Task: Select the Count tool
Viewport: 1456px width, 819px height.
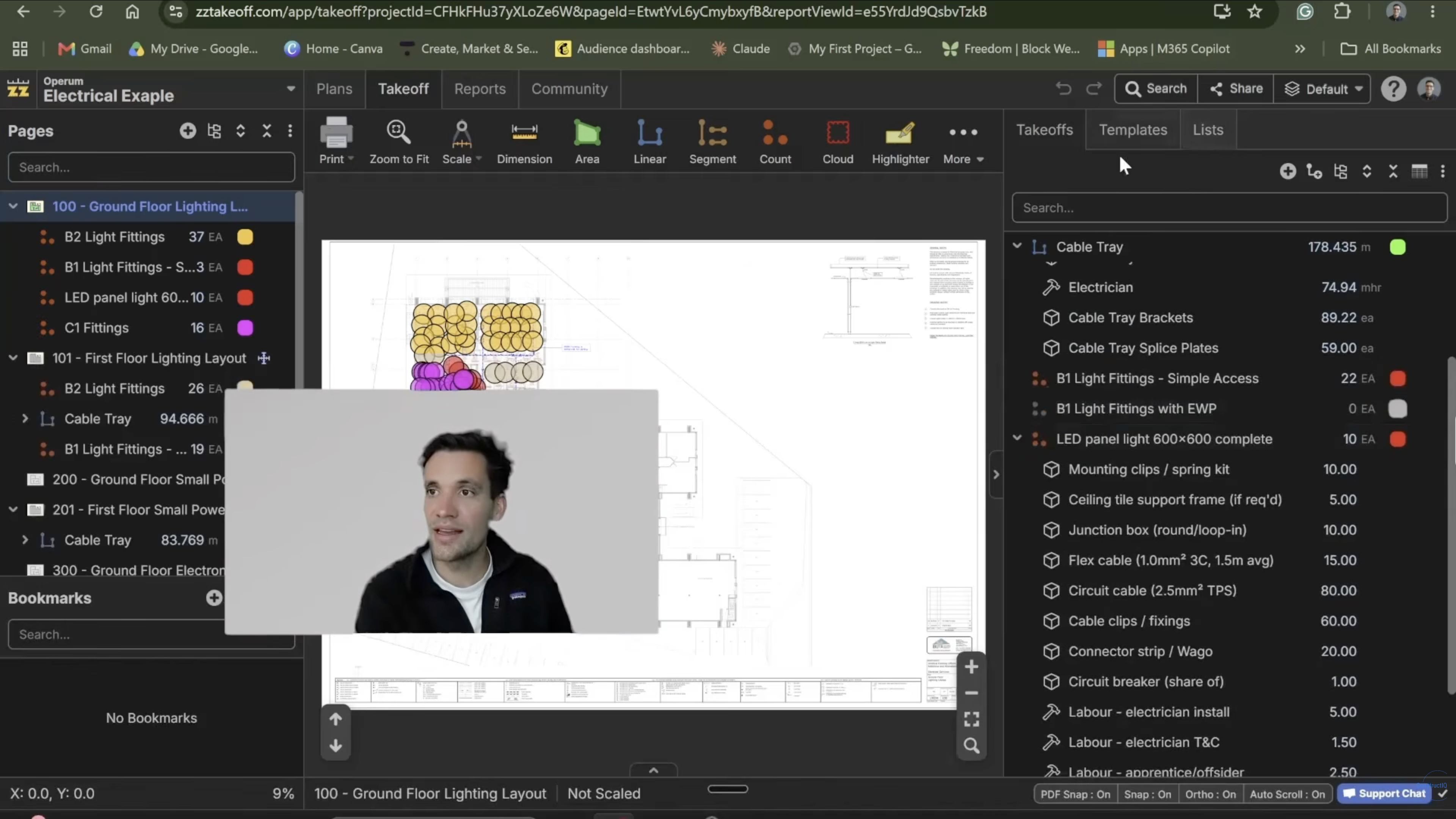Action: 775,143
